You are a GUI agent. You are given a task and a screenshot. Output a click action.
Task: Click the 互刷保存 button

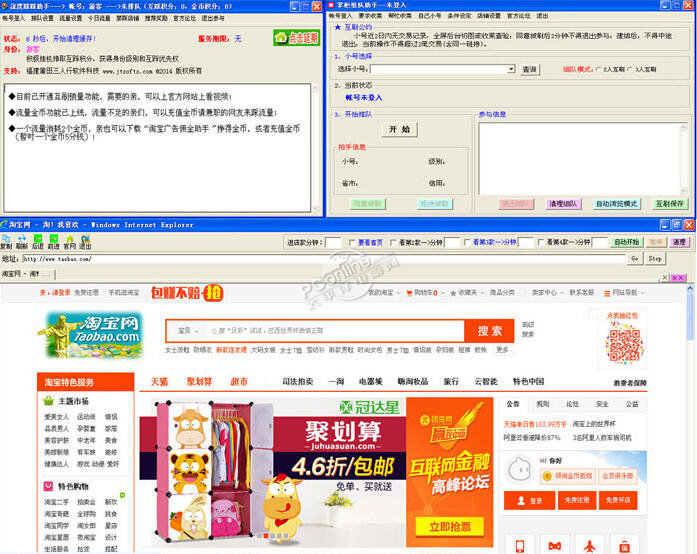[669, 204]
